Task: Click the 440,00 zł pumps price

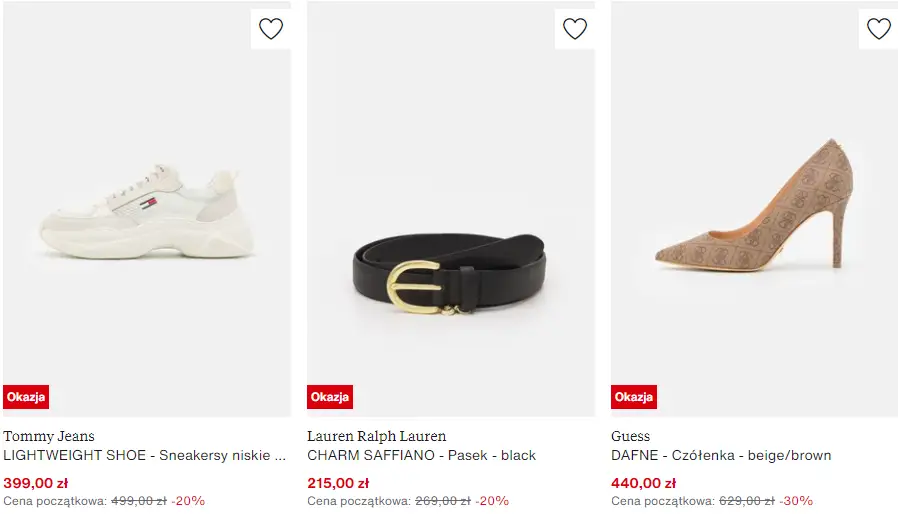Action: [x=643, y=483]
